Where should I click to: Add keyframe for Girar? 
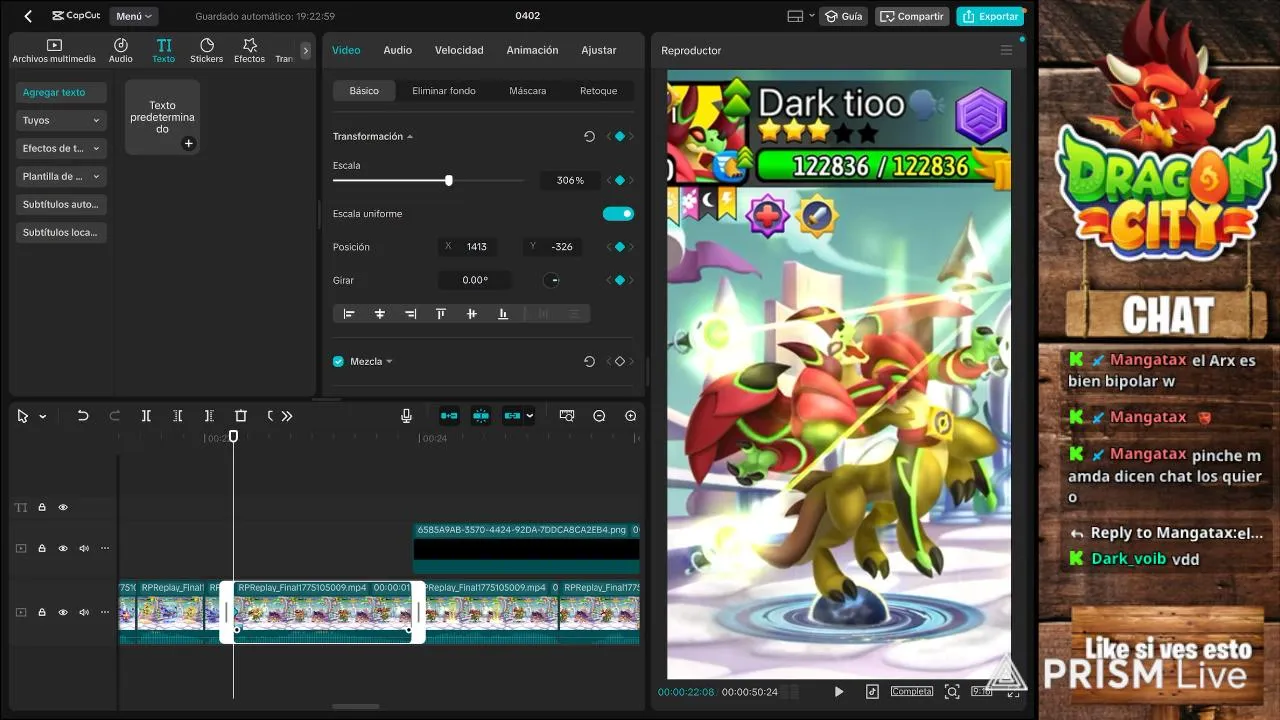[620, 281]
